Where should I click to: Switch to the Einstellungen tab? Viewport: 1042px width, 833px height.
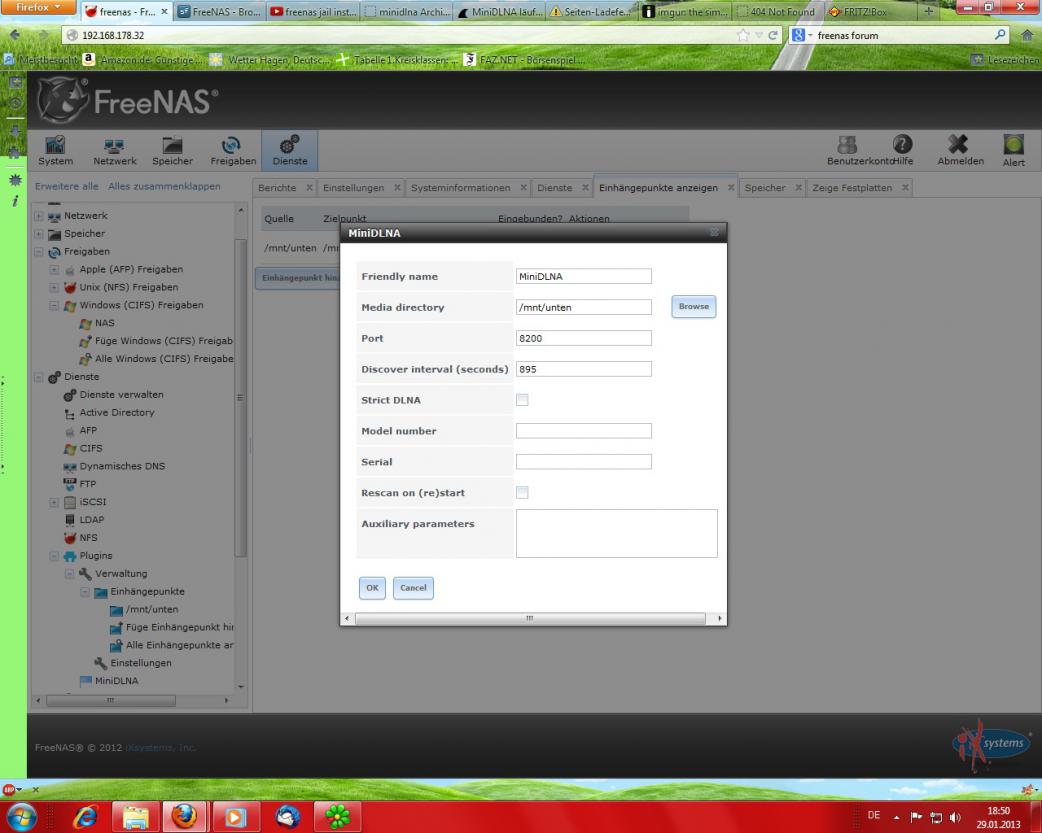click(x=354, y=188)
